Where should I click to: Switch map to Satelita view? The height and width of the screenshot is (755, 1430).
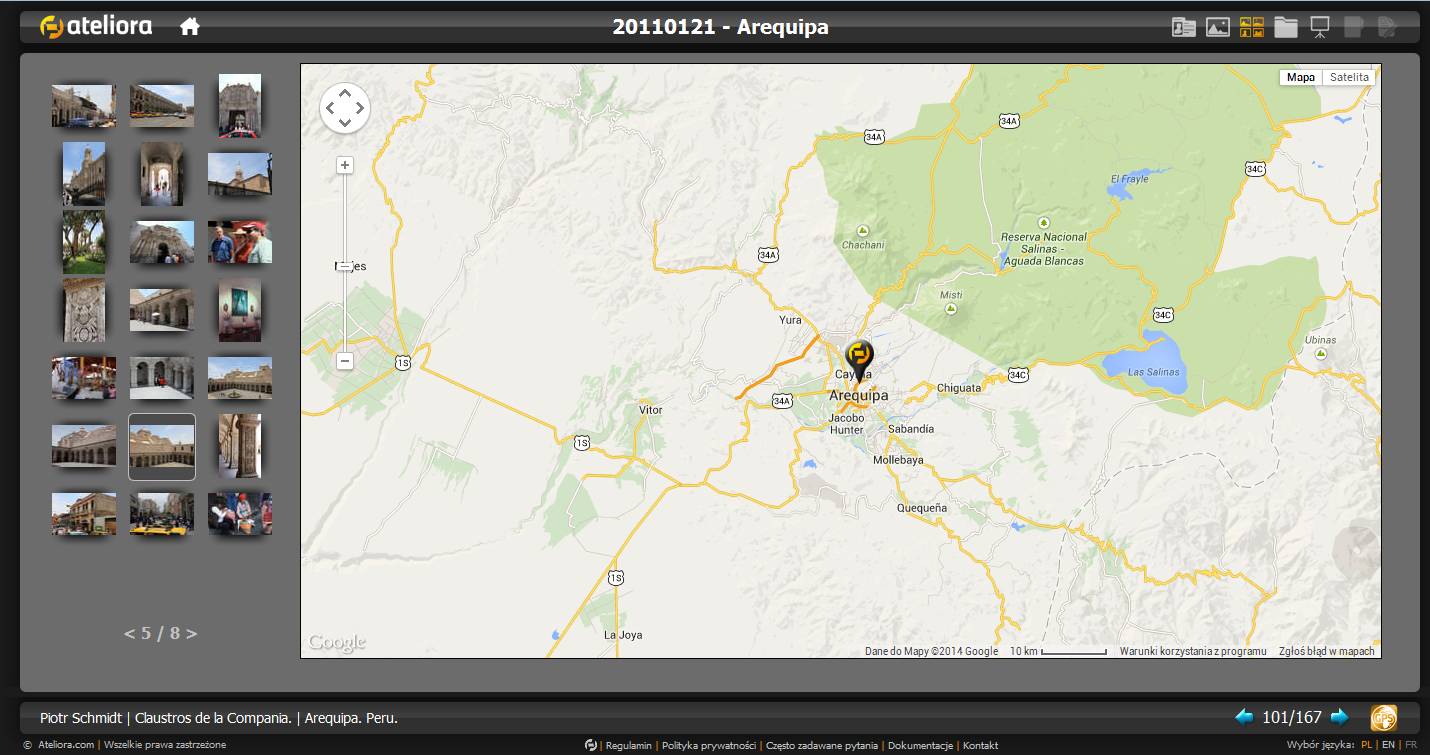coord(1349,77)
